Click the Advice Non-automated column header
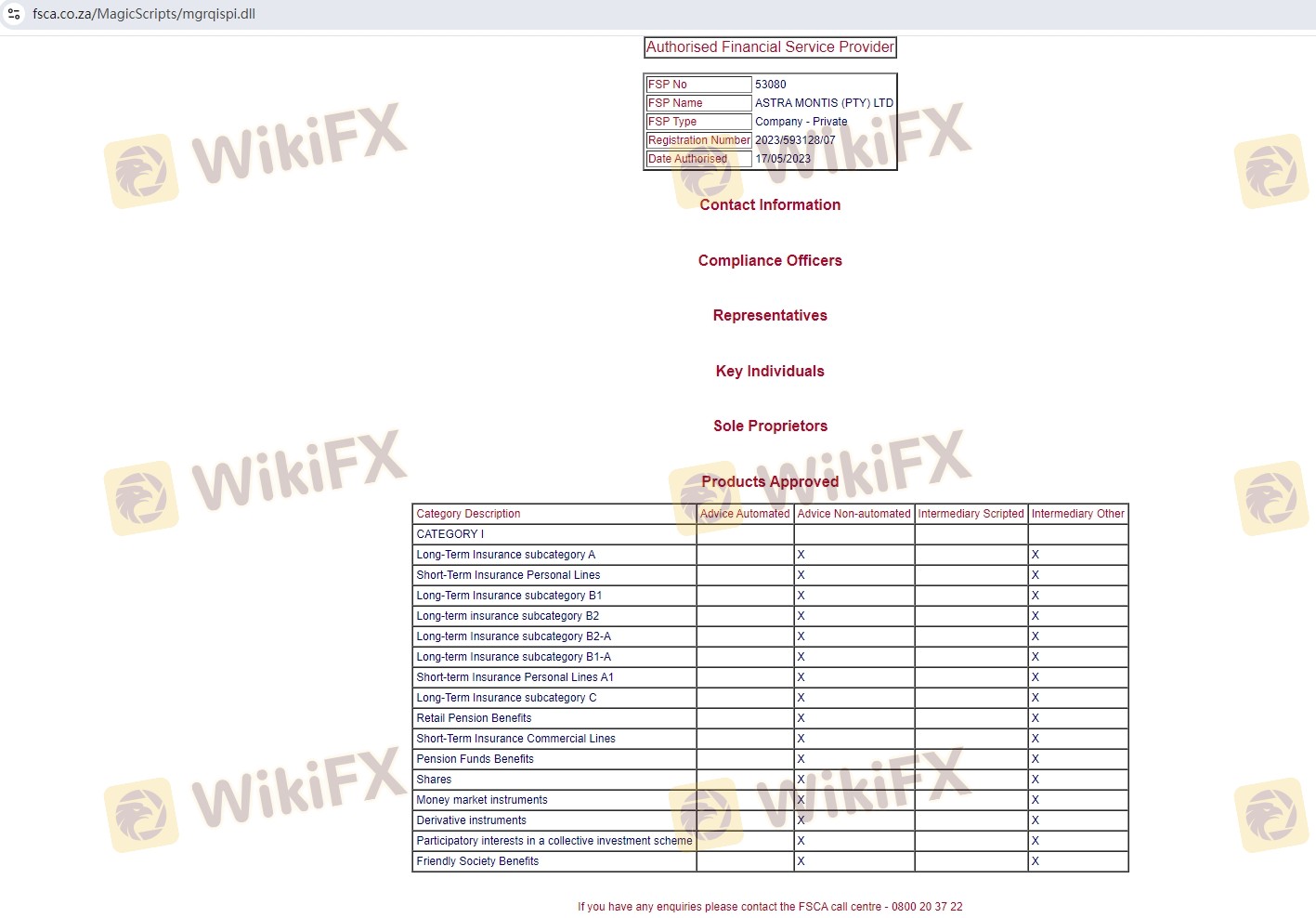This screenshot has width=1316, height=918. 854,514
